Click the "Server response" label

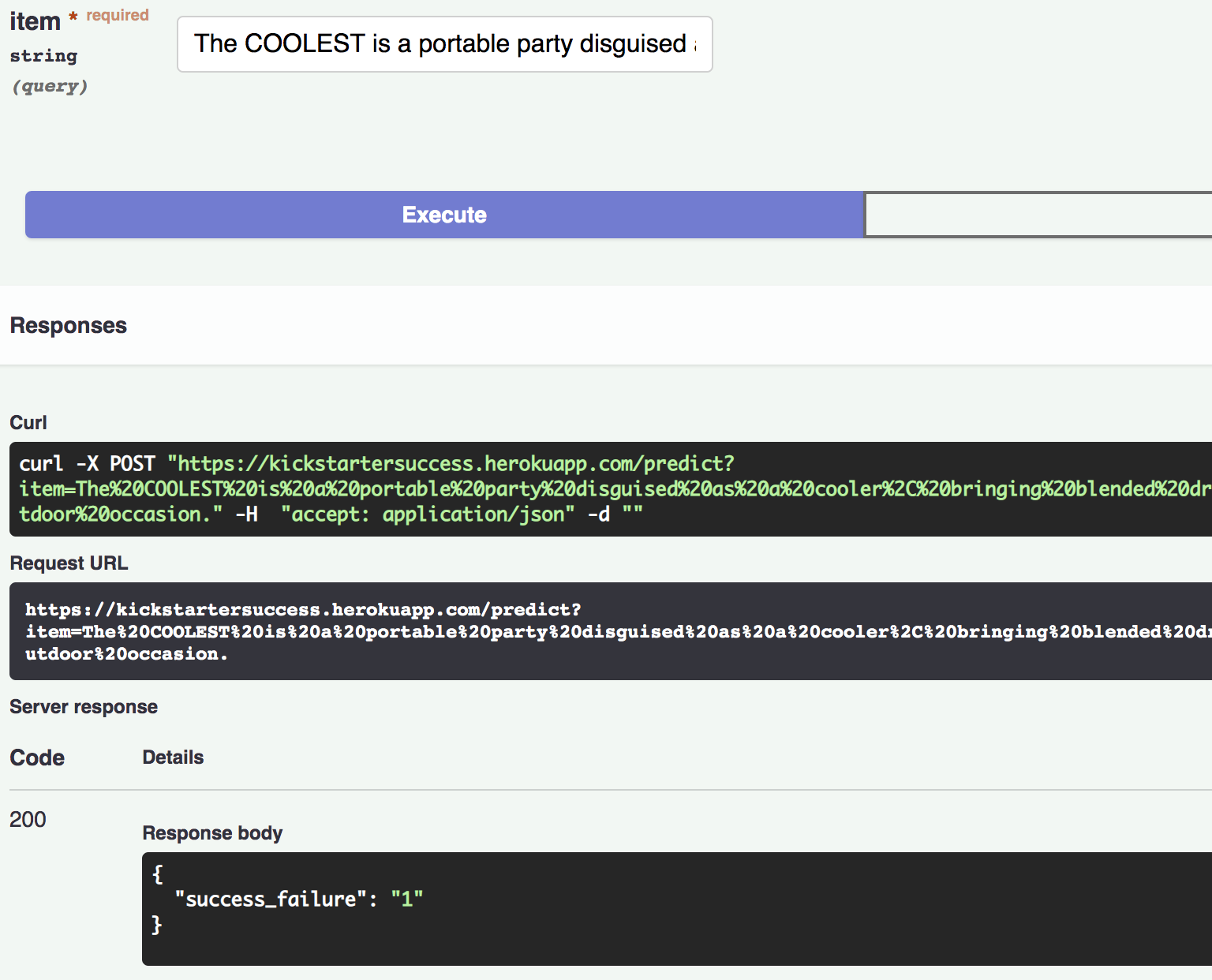pos(84,707)
